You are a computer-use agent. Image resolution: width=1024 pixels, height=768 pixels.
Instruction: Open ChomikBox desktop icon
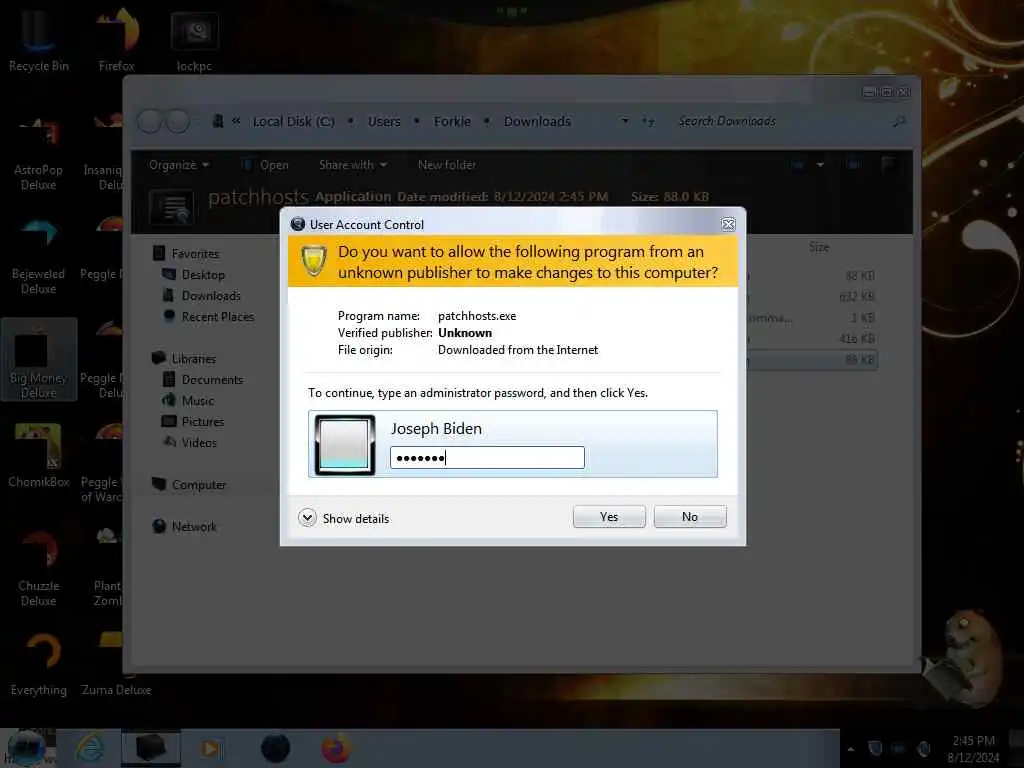(39, 455)
